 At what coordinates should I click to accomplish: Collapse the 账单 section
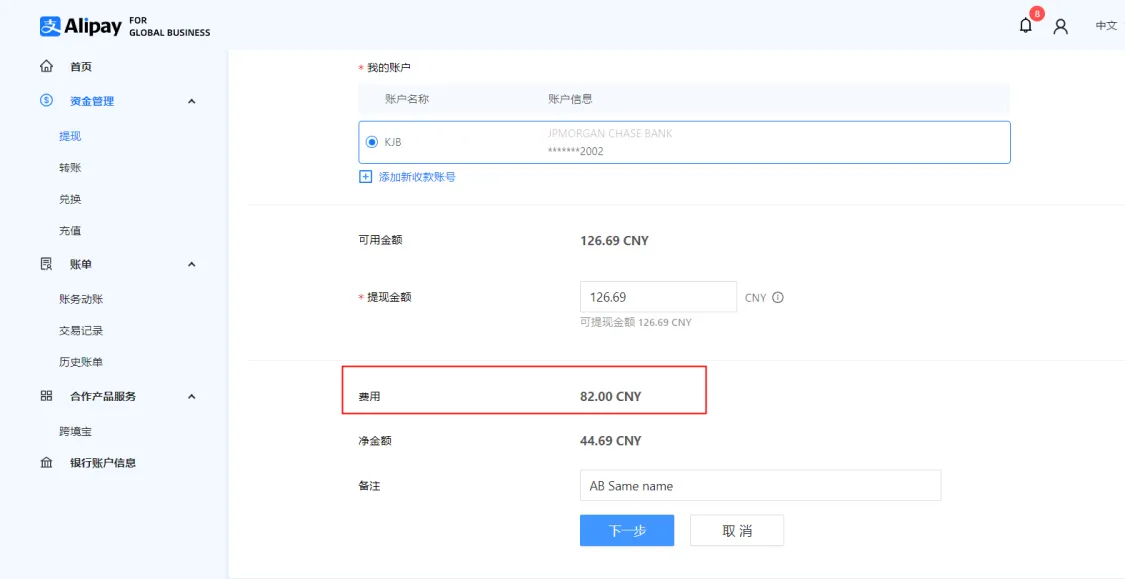(191, 263)
